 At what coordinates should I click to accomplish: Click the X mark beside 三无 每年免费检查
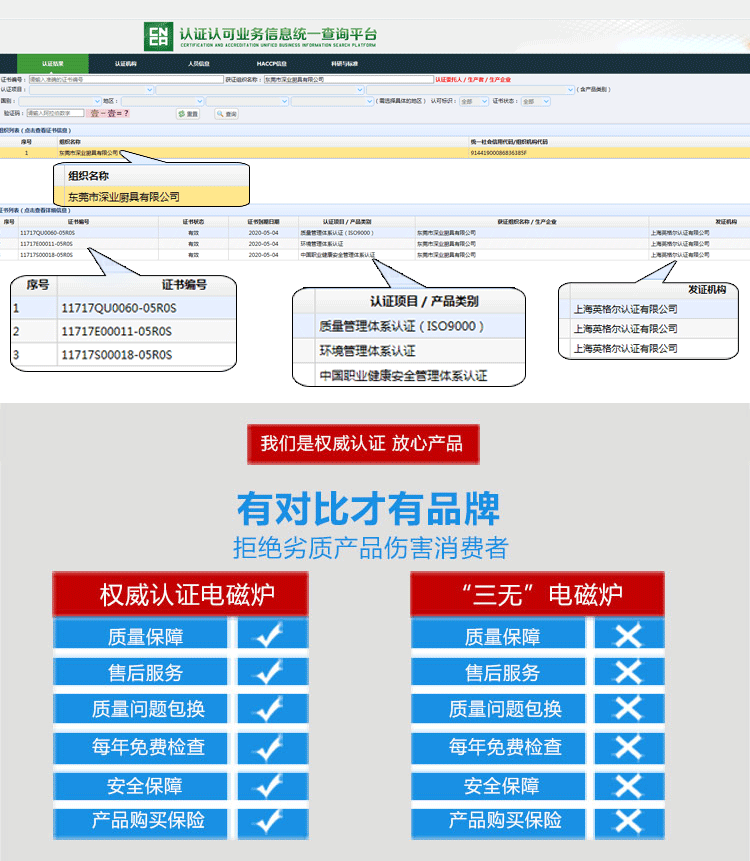(x=629, y=747)
